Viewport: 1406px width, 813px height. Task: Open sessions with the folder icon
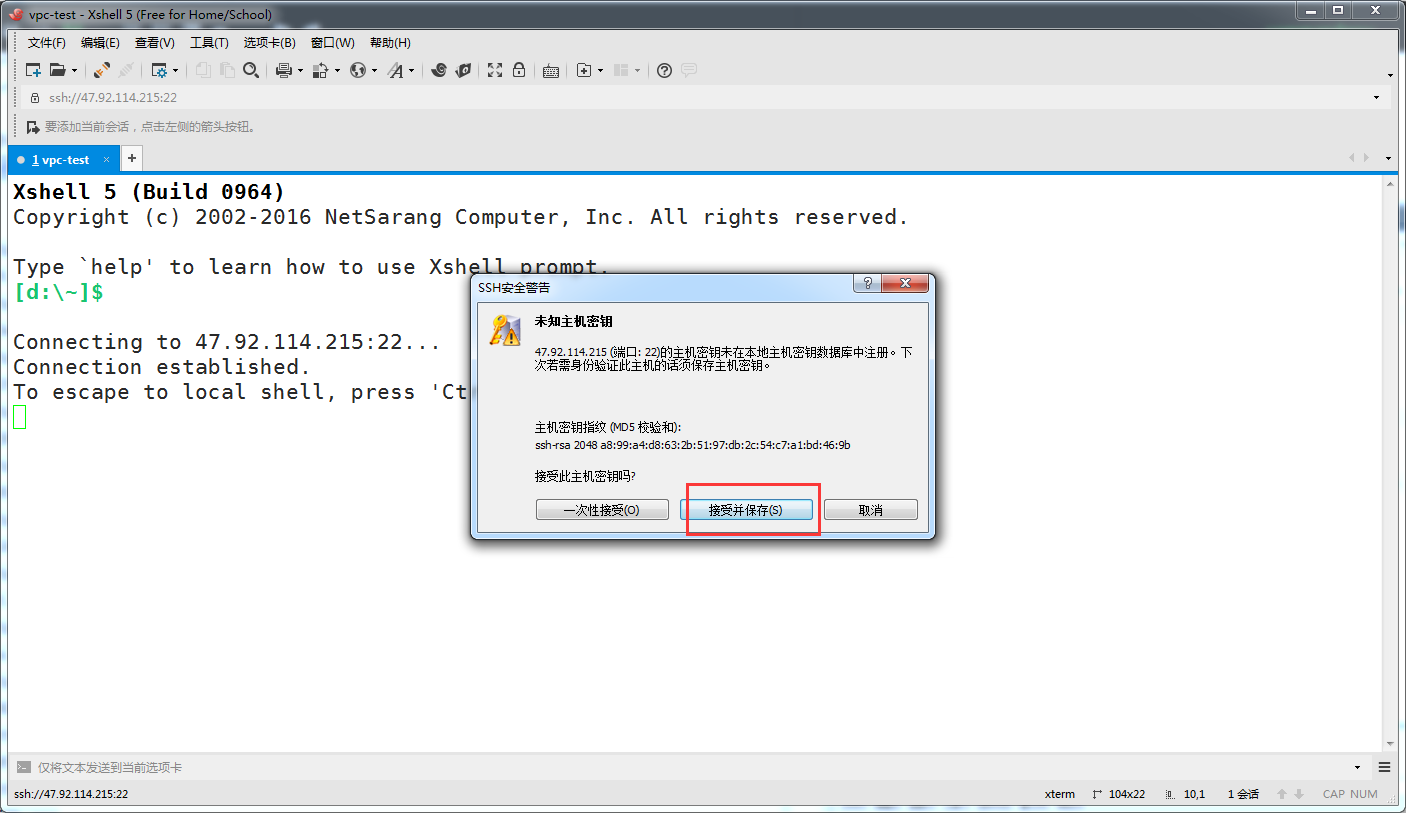point(56,70)
